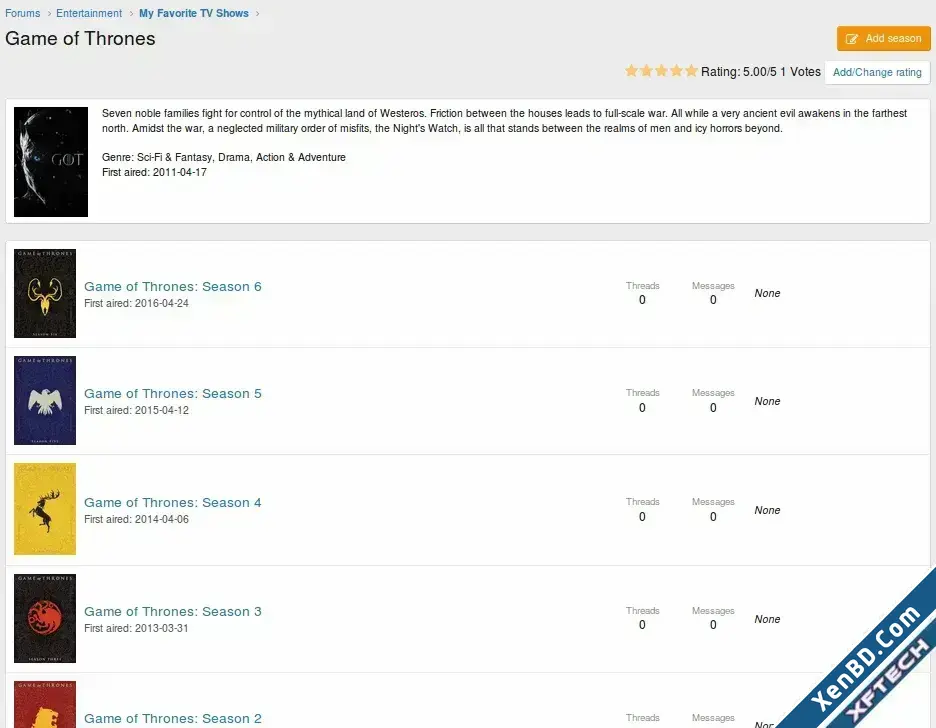Image resolution: width=936 pixels, height=728 pixels.
Task: Click First aired: 2011-04-17 text
Action: click(x=154, y=172)
